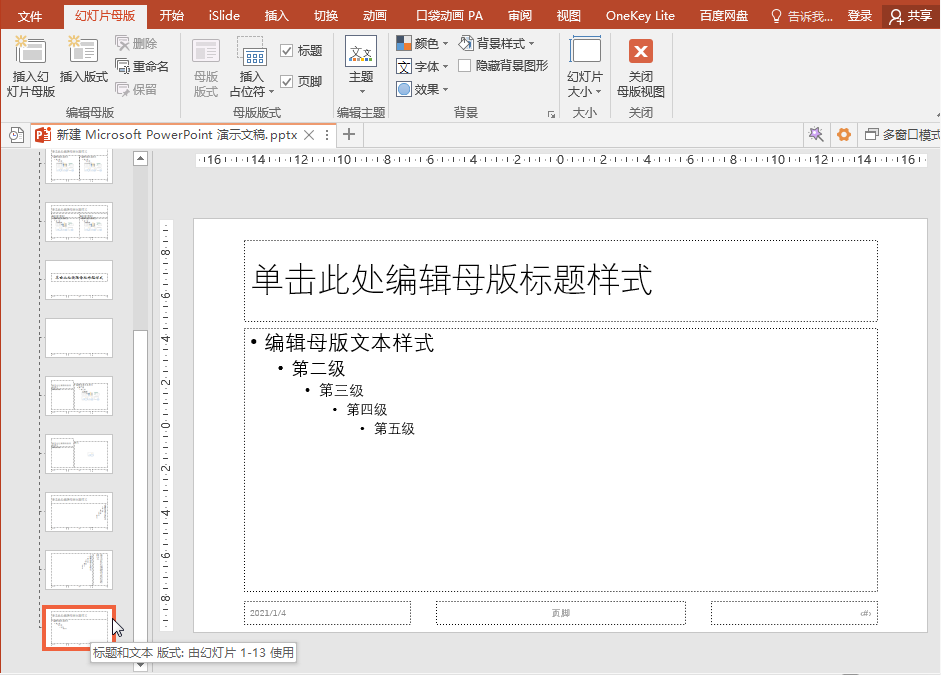
Task: Switch to the Insert (插入) tab
Action: pyautogui.click(x=277, y=16)
